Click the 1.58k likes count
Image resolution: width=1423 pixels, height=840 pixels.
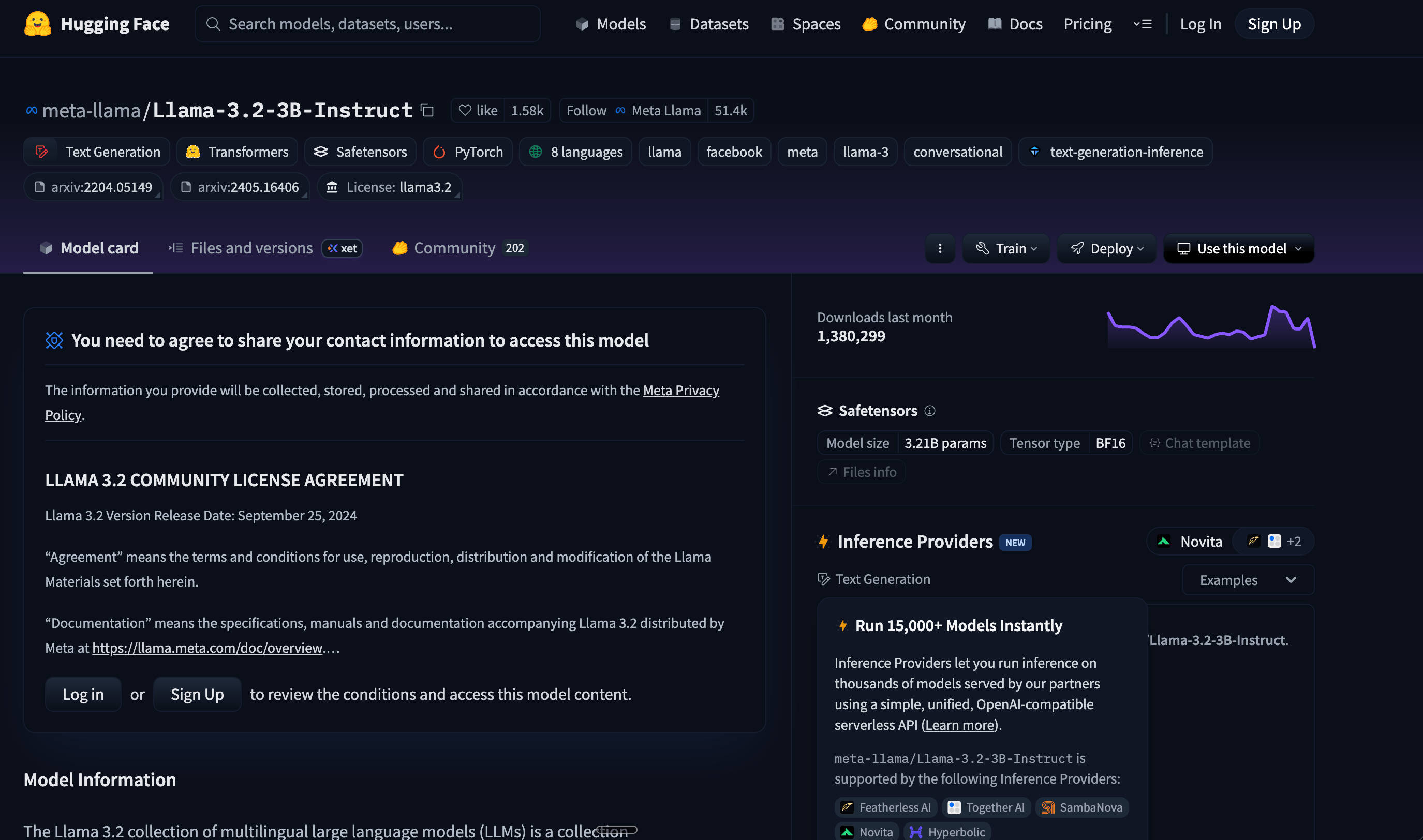point(527,110)
